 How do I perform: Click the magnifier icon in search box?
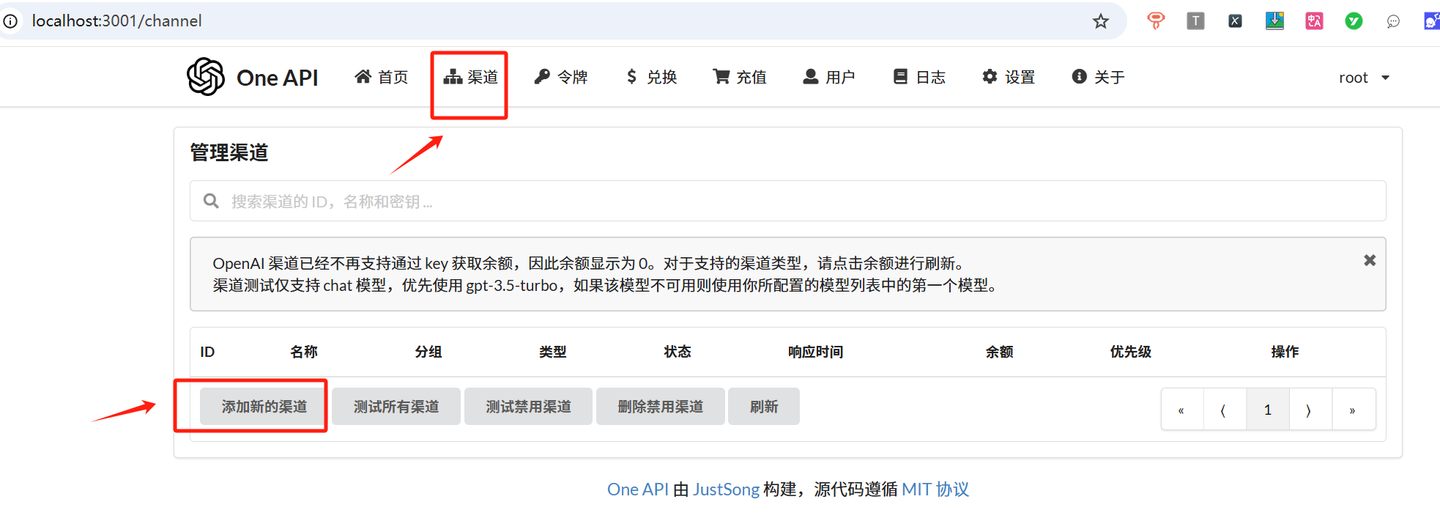click(211, 201)
